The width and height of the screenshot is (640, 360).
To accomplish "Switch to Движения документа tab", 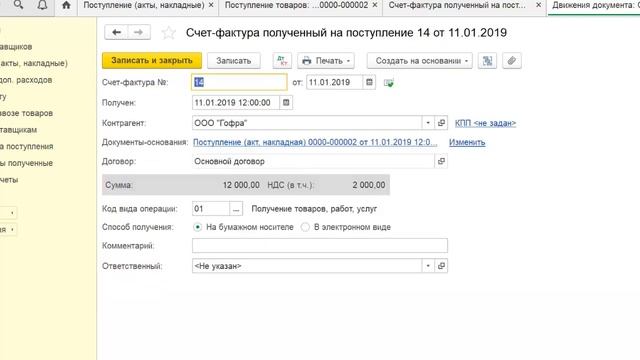I will pyautogui.click(x=594, y=5).
